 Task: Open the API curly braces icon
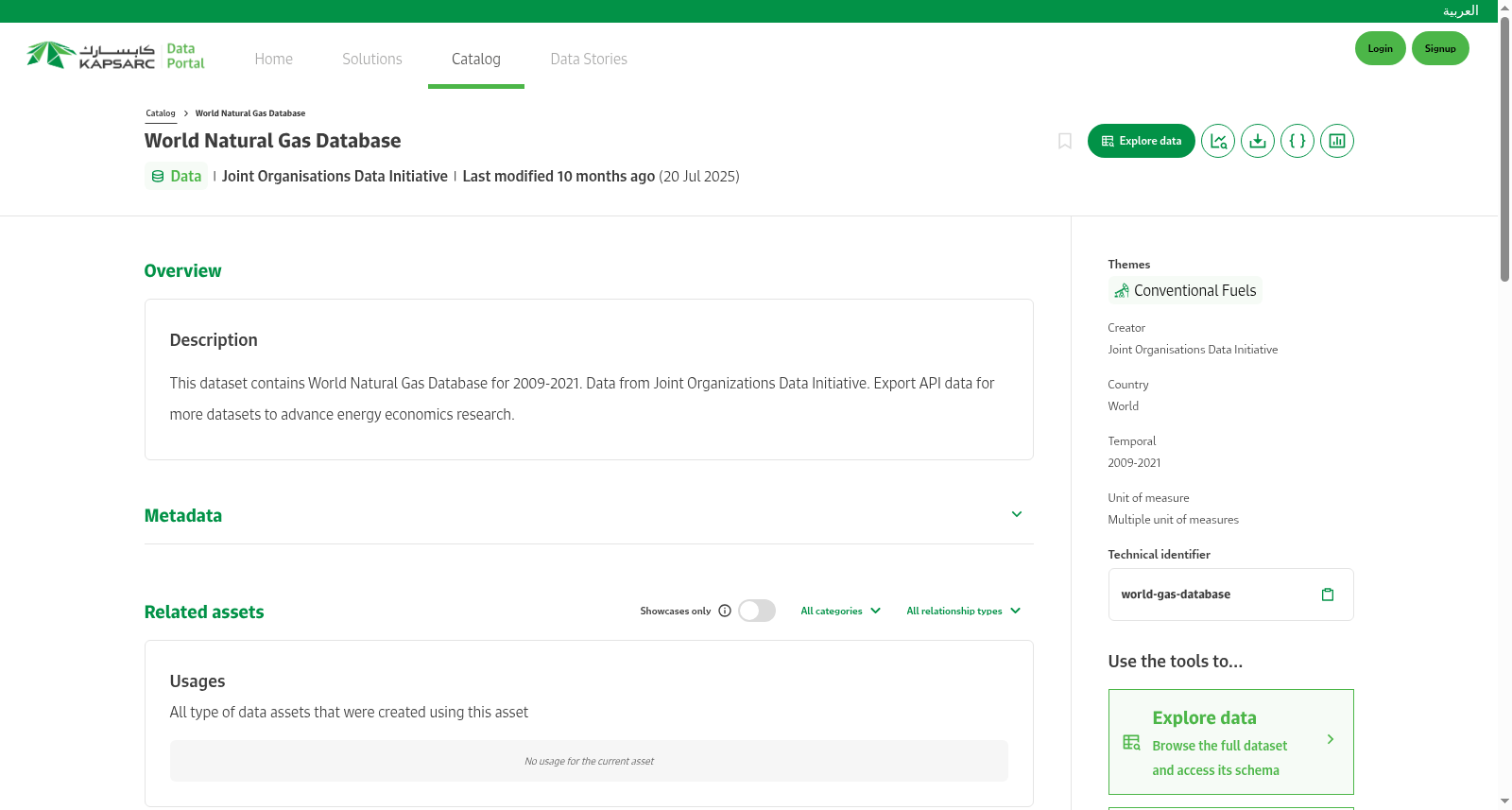pyautogui.click(x=1297, y=141)
